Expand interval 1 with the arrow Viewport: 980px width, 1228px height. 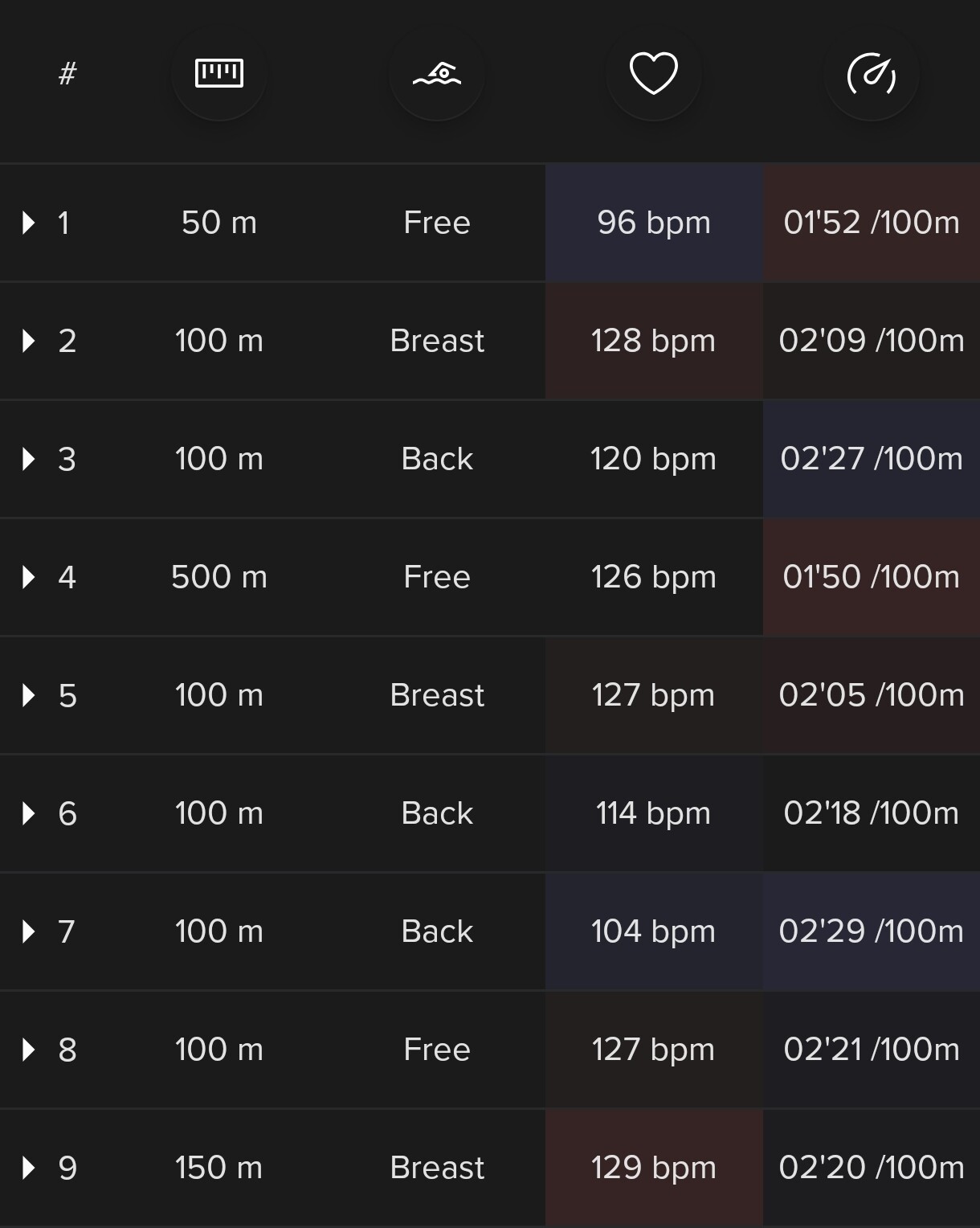tap(29, 223)
